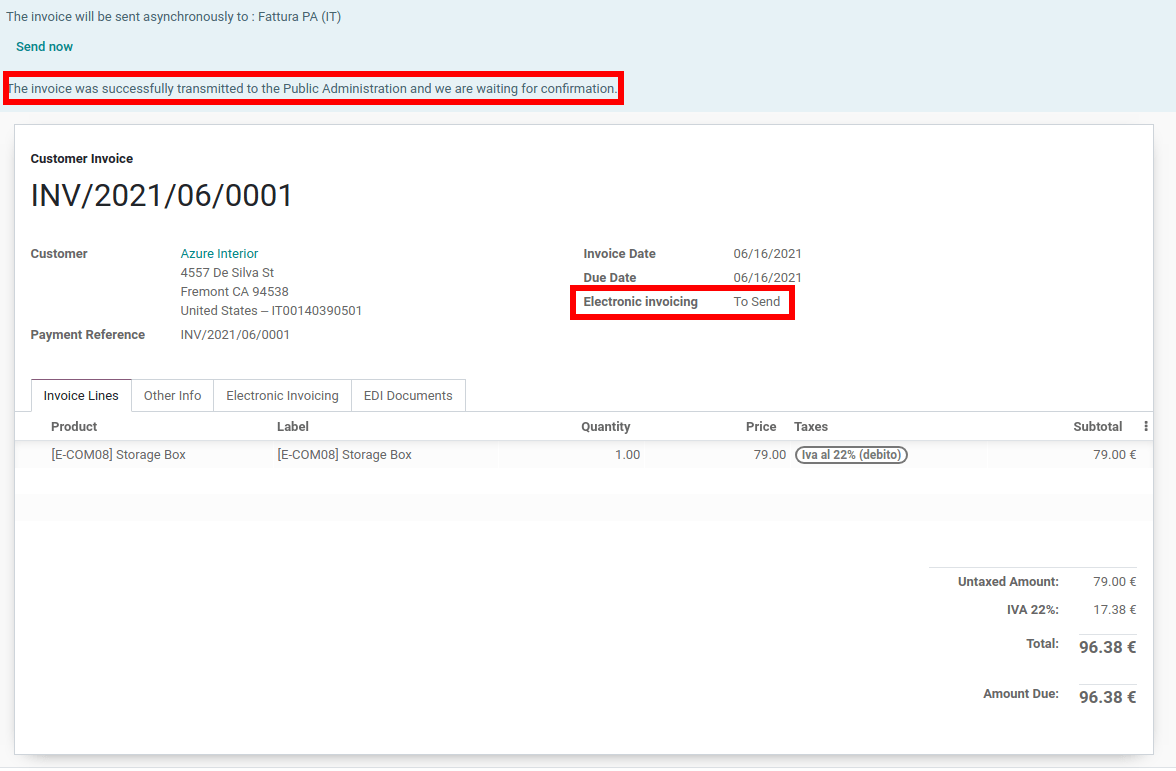Click the invoice number heading INV/2021/06/0001
This screenshot has width=1176, height=771.
161,196
